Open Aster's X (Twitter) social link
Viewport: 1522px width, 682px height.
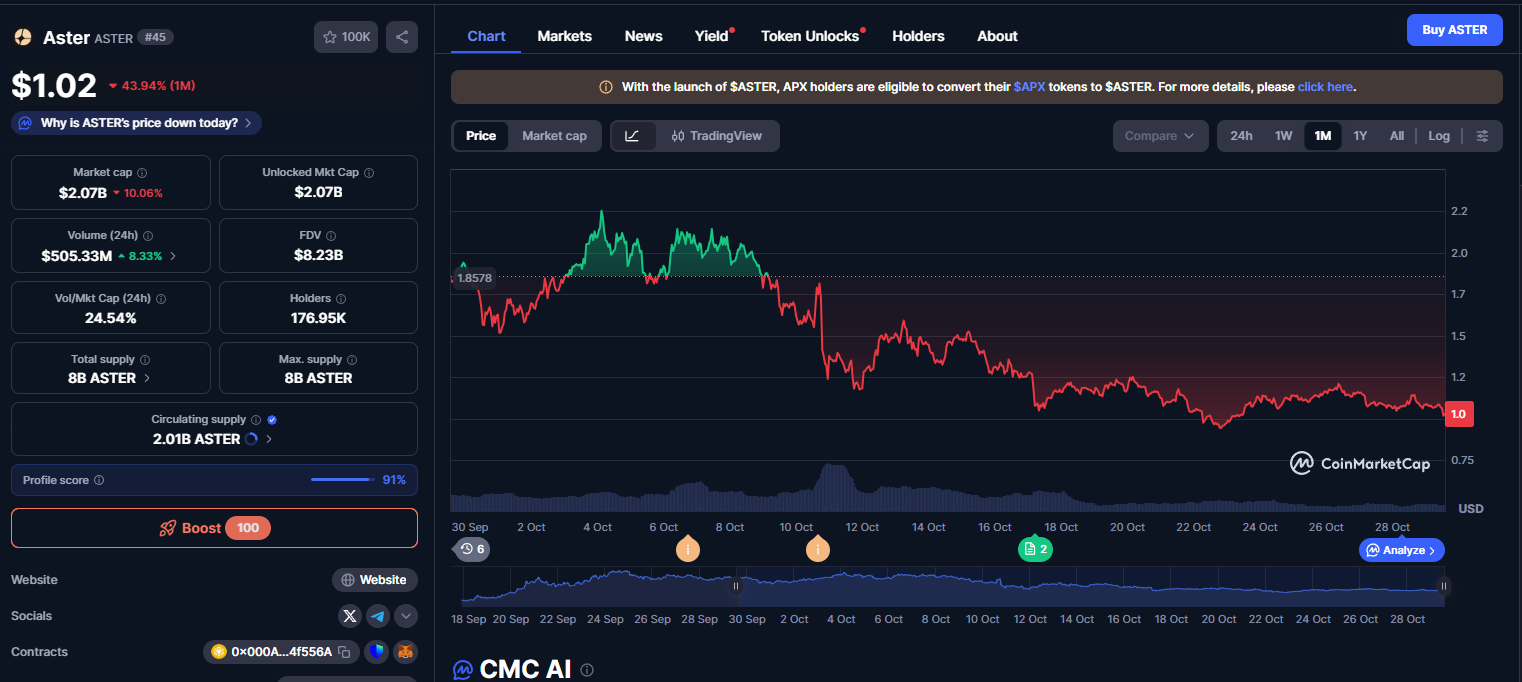(349, 616)
